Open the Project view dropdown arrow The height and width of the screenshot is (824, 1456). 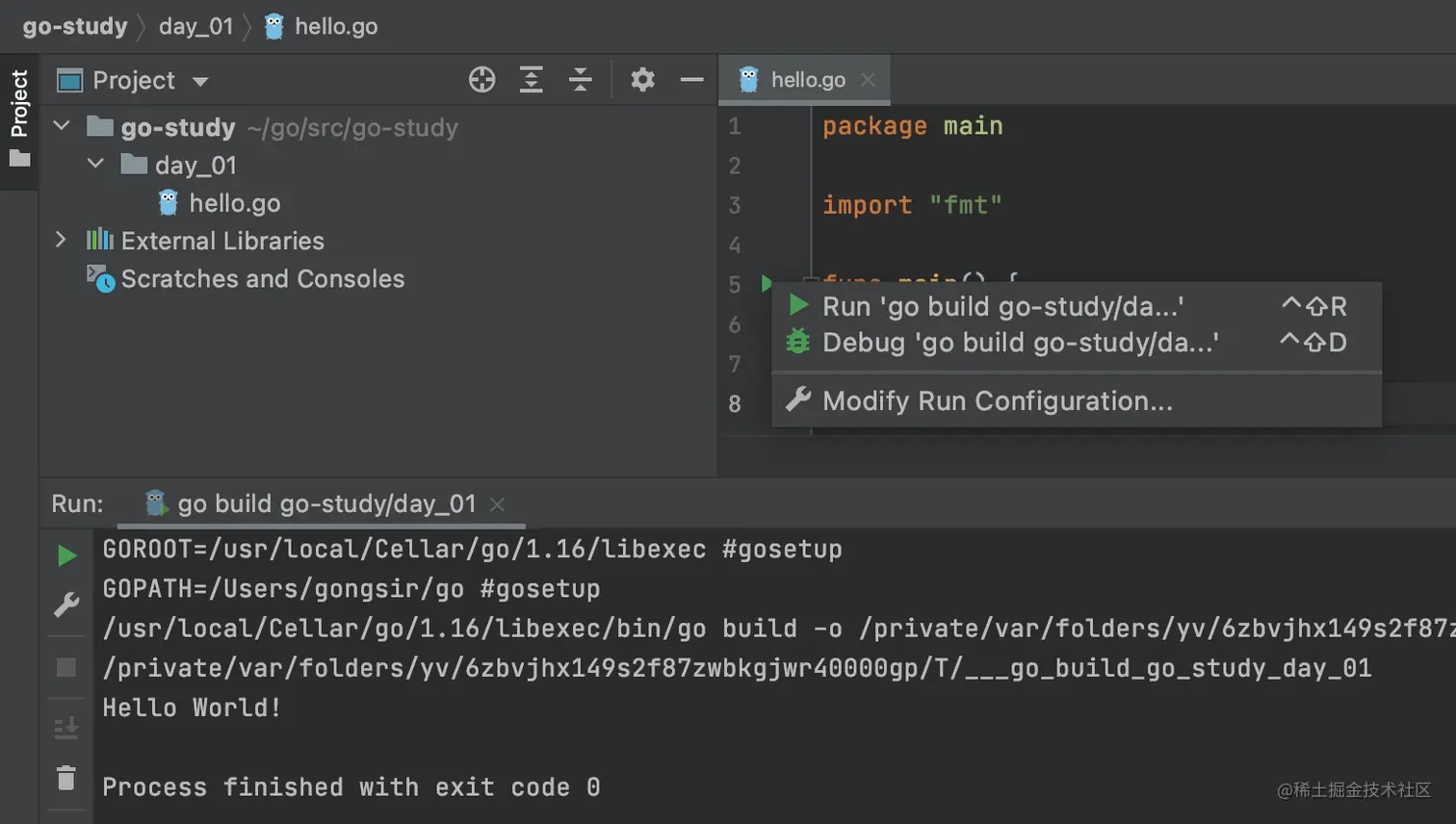[x=200, y=82]
